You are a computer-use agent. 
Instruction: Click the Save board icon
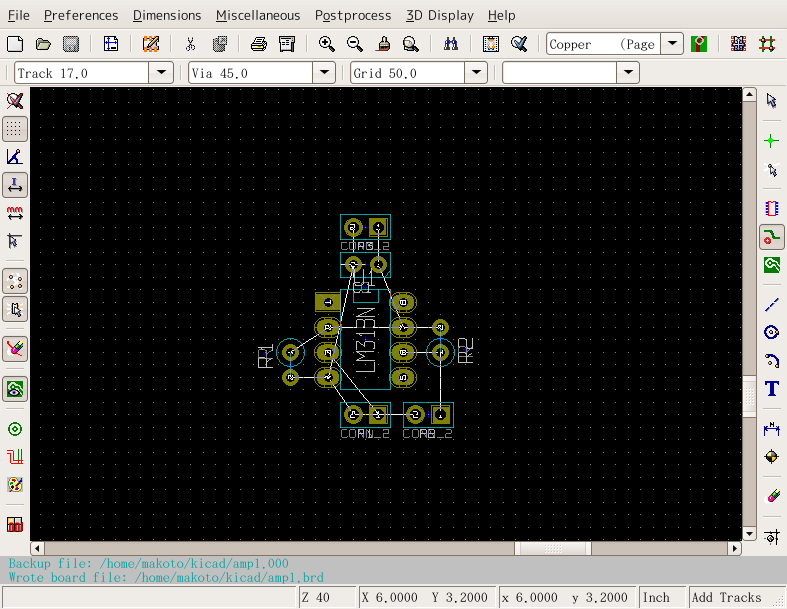71,44
